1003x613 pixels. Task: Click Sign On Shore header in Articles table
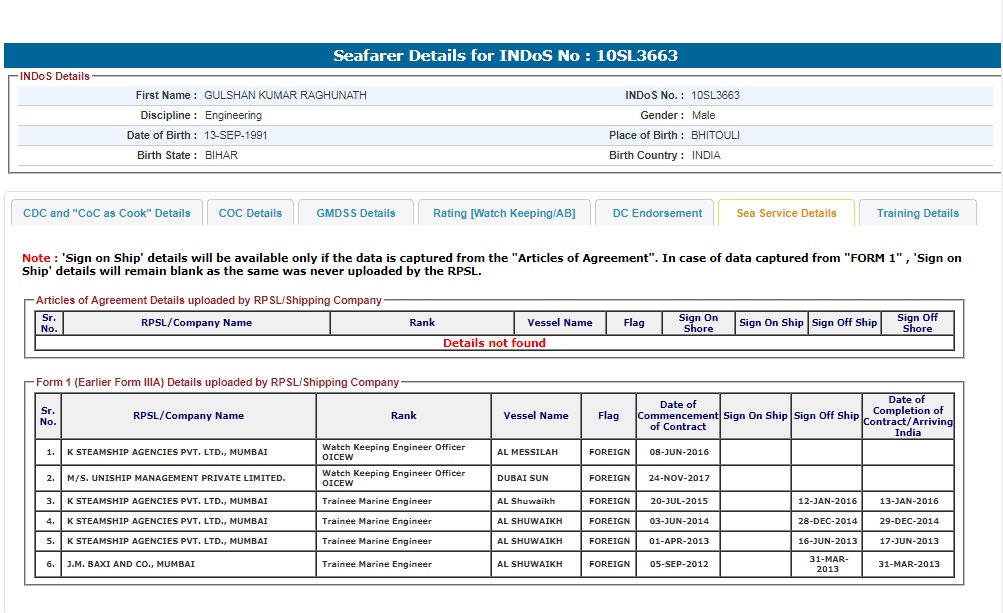click(x=698, y=322)
